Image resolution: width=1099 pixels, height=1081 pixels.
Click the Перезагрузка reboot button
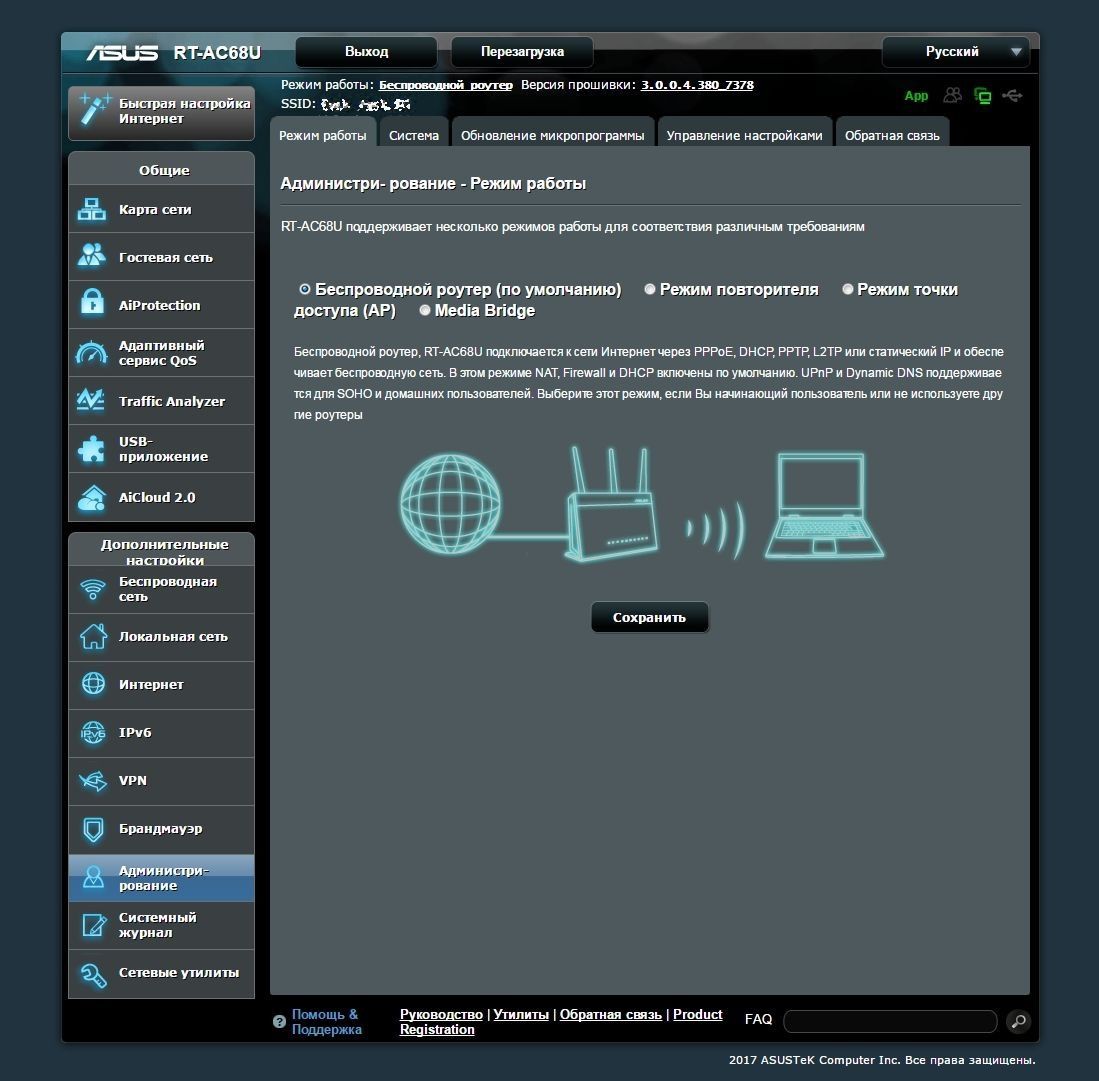(x=522, y=52)
